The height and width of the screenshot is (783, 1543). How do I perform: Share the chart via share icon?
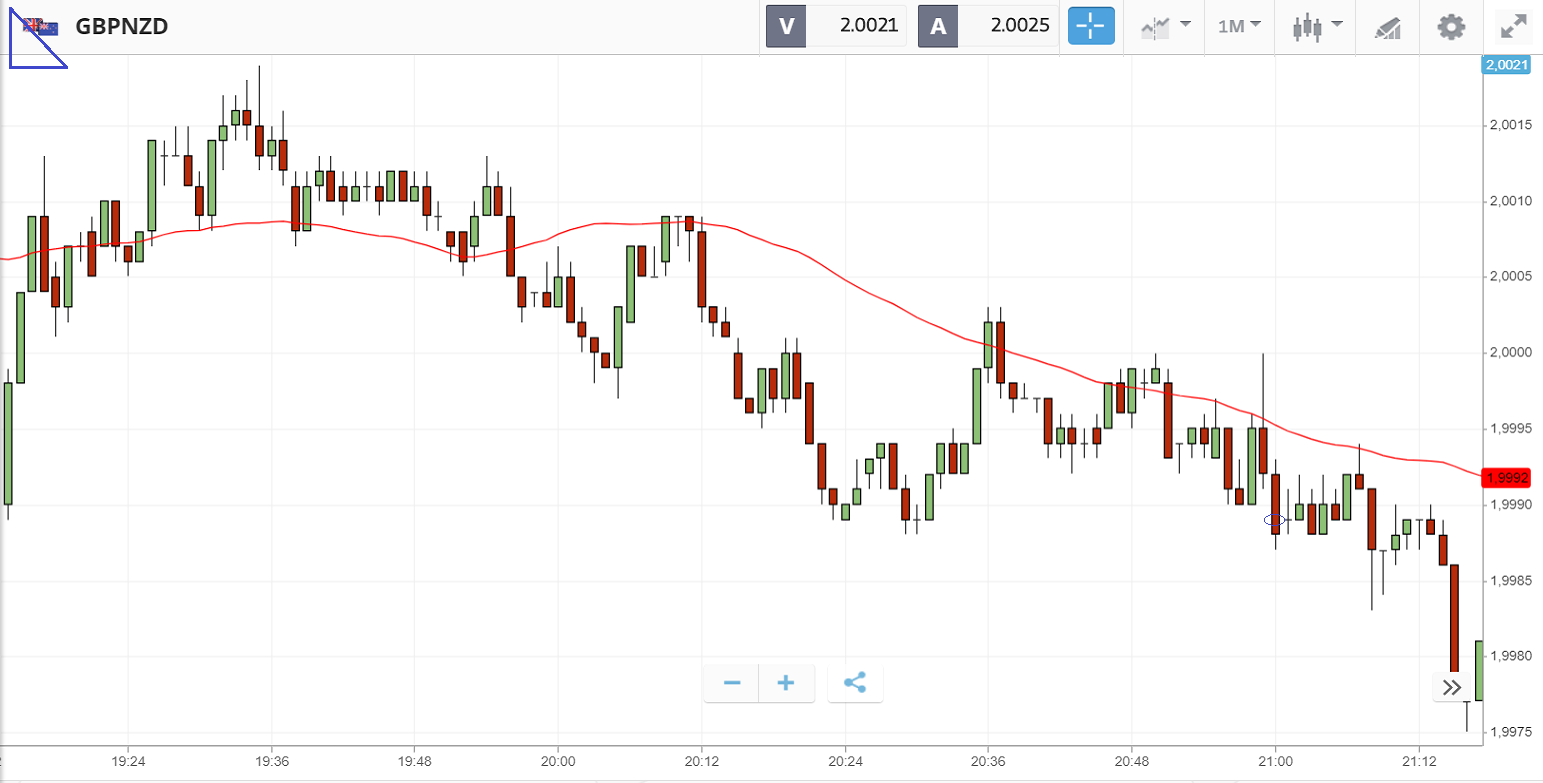[x=854, y=683]
